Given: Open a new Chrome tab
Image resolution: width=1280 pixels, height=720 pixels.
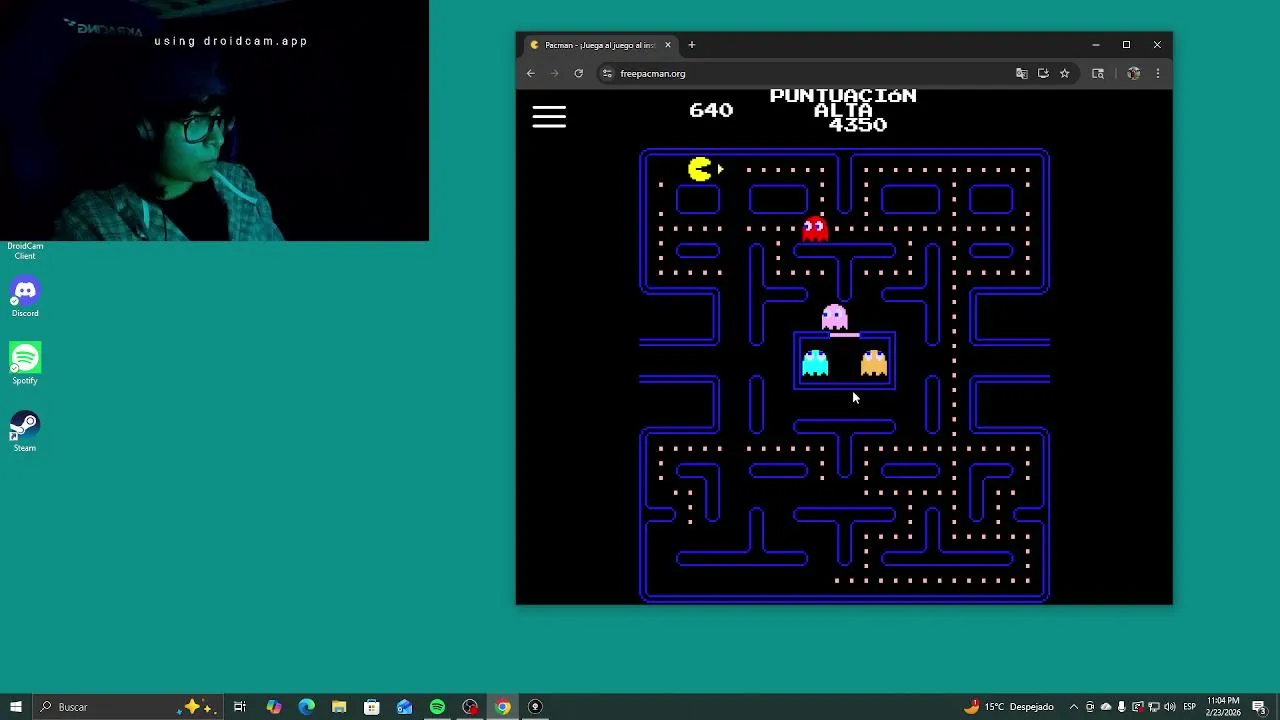Looking at the screenshot, I should click(691, 45).
